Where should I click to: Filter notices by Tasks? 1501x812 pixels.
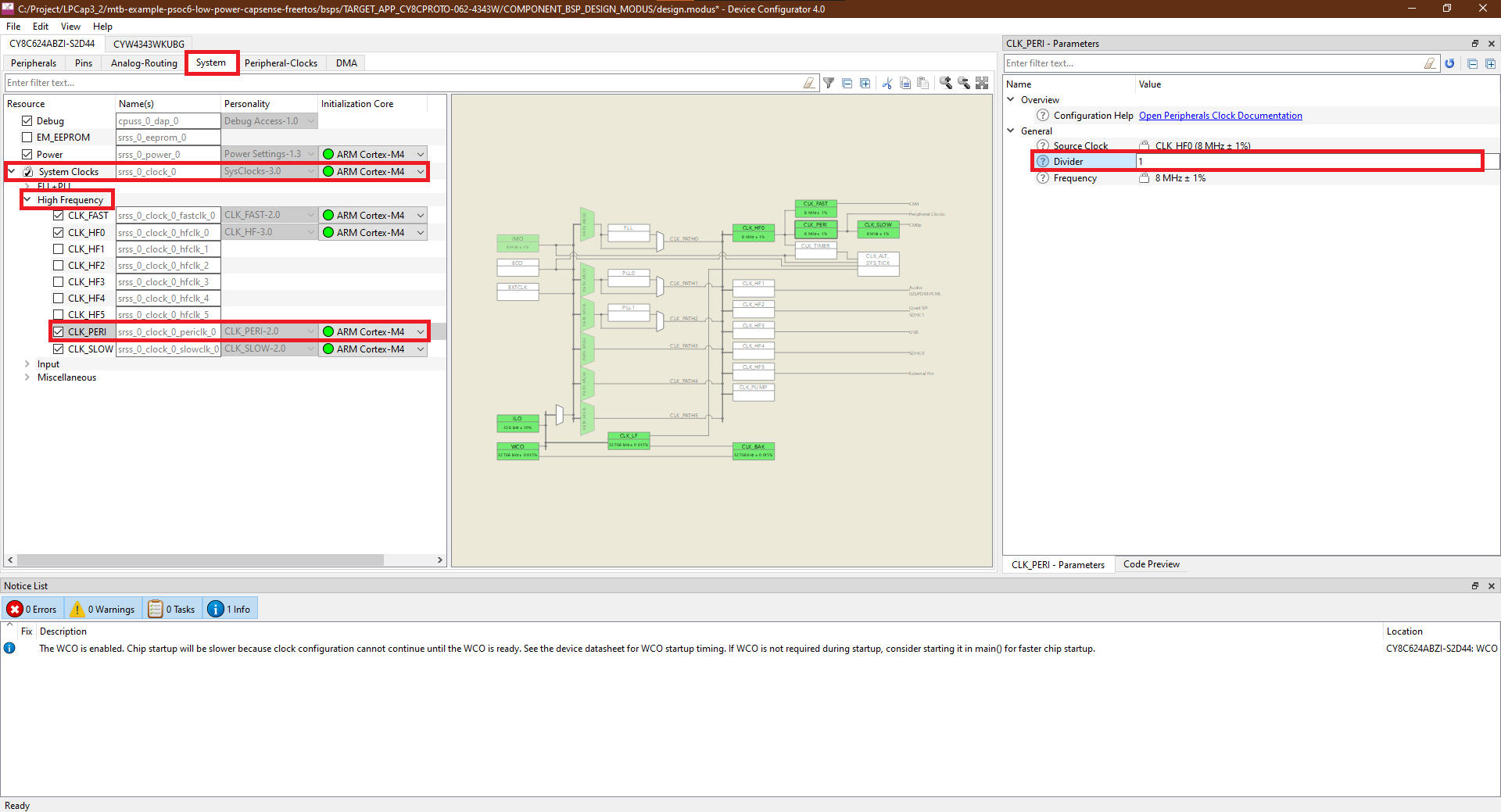[x=172, y=609]
